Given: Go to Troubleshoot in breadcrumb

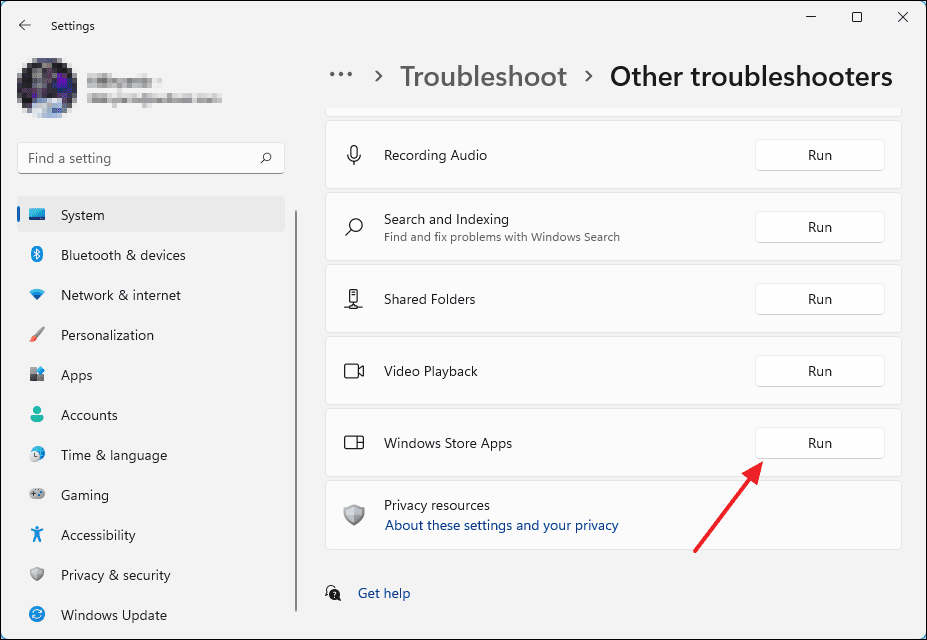Looking at the screenshot, I should pos(483,76).
